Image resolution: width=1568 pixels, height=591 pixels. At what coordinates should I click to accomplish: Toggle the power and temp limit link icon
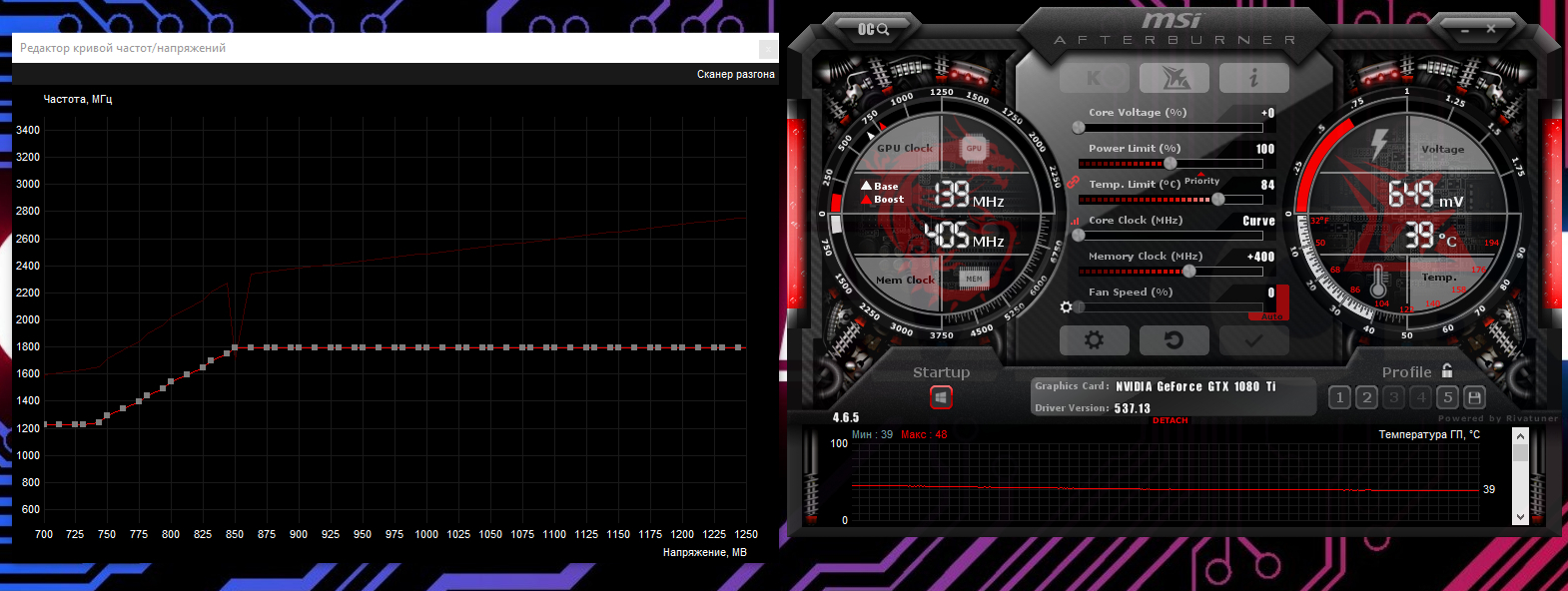coord(1073,183)
